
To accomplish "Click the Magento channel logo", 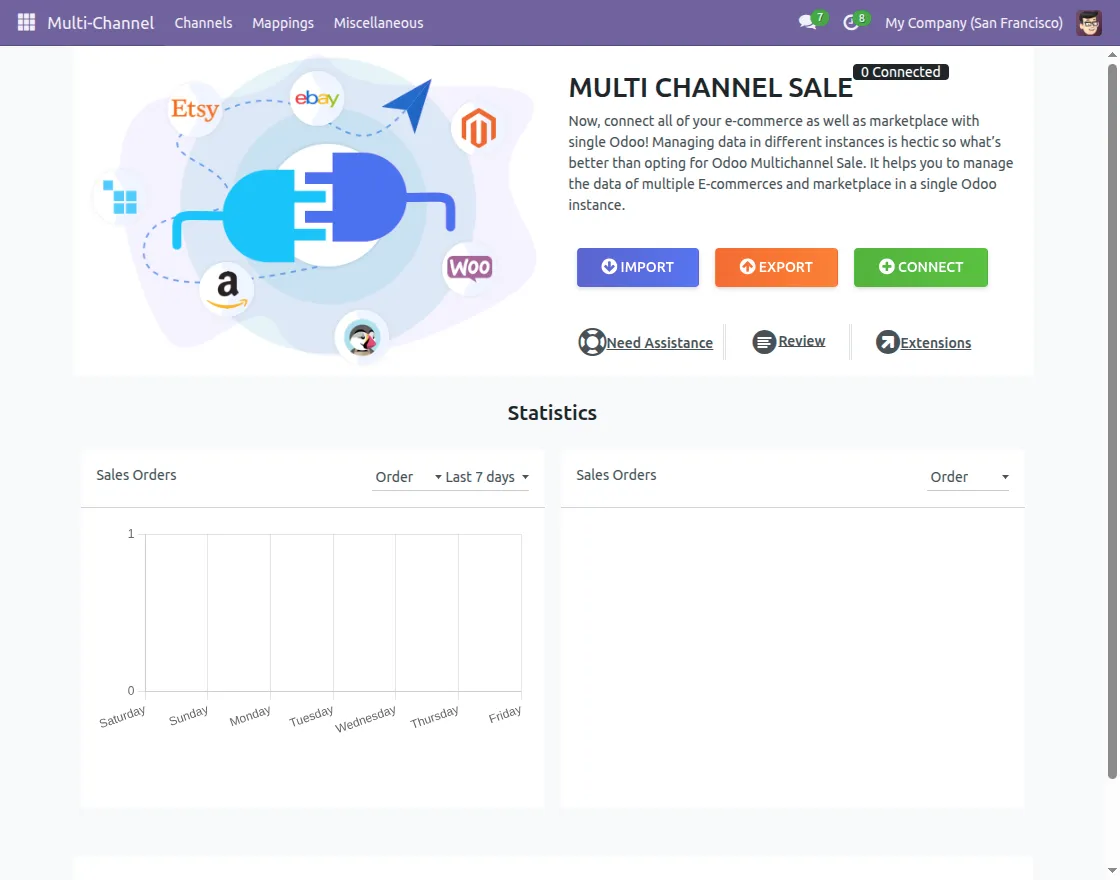I will 478,128.
